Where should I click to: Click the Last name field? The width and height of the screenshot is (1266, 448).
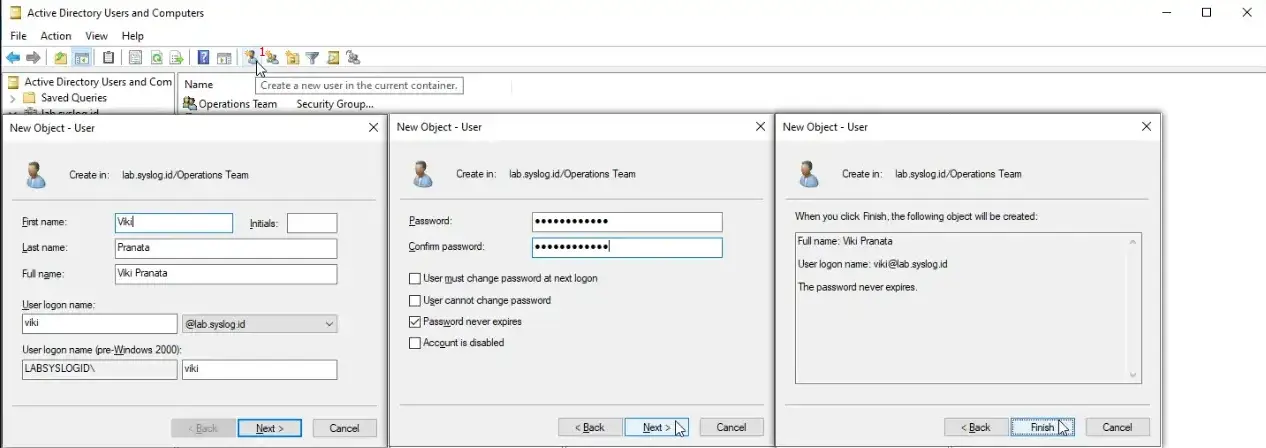click(x=226, y=248)
